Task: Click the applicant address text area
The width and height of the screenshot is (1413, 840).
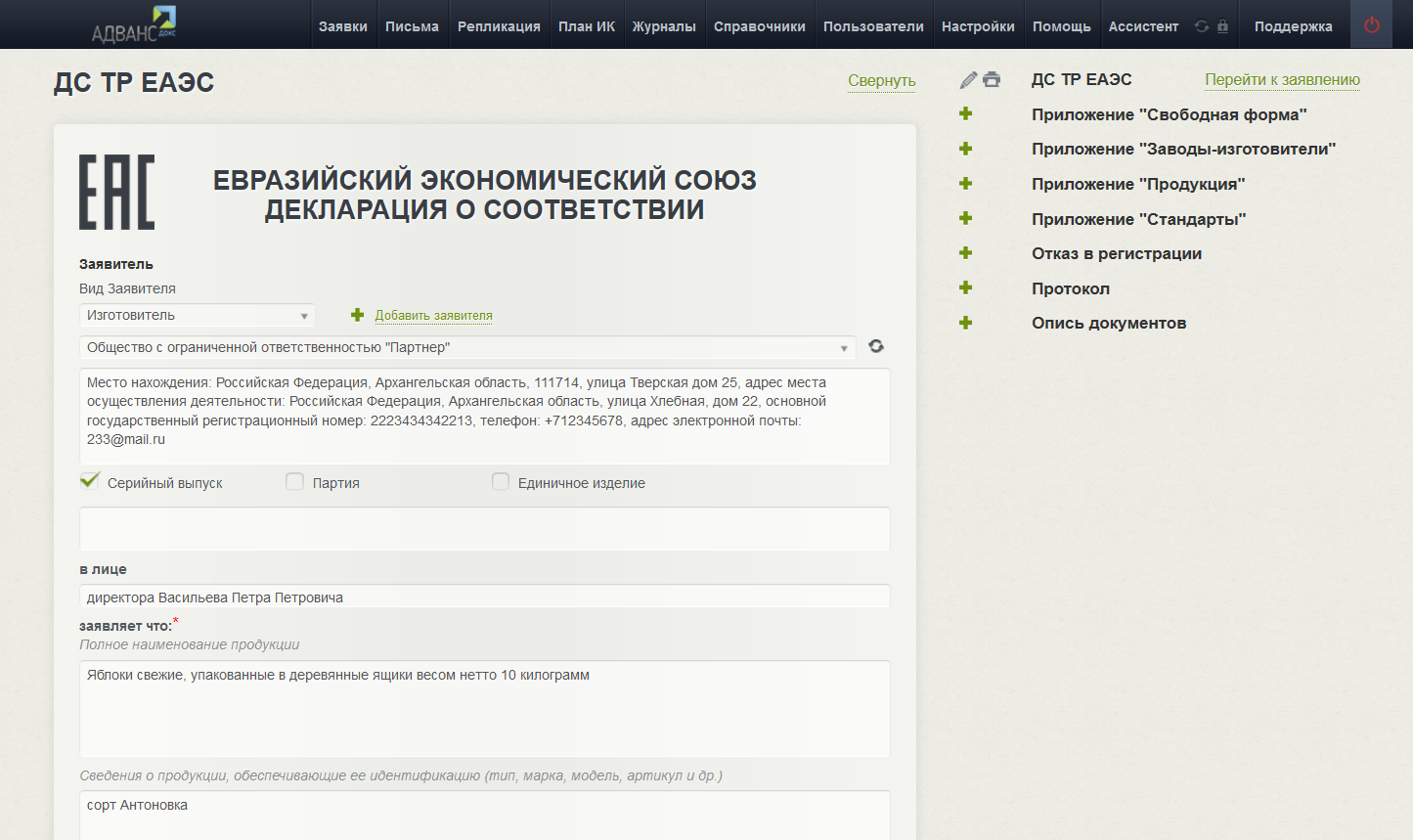Action: (485, 416)
